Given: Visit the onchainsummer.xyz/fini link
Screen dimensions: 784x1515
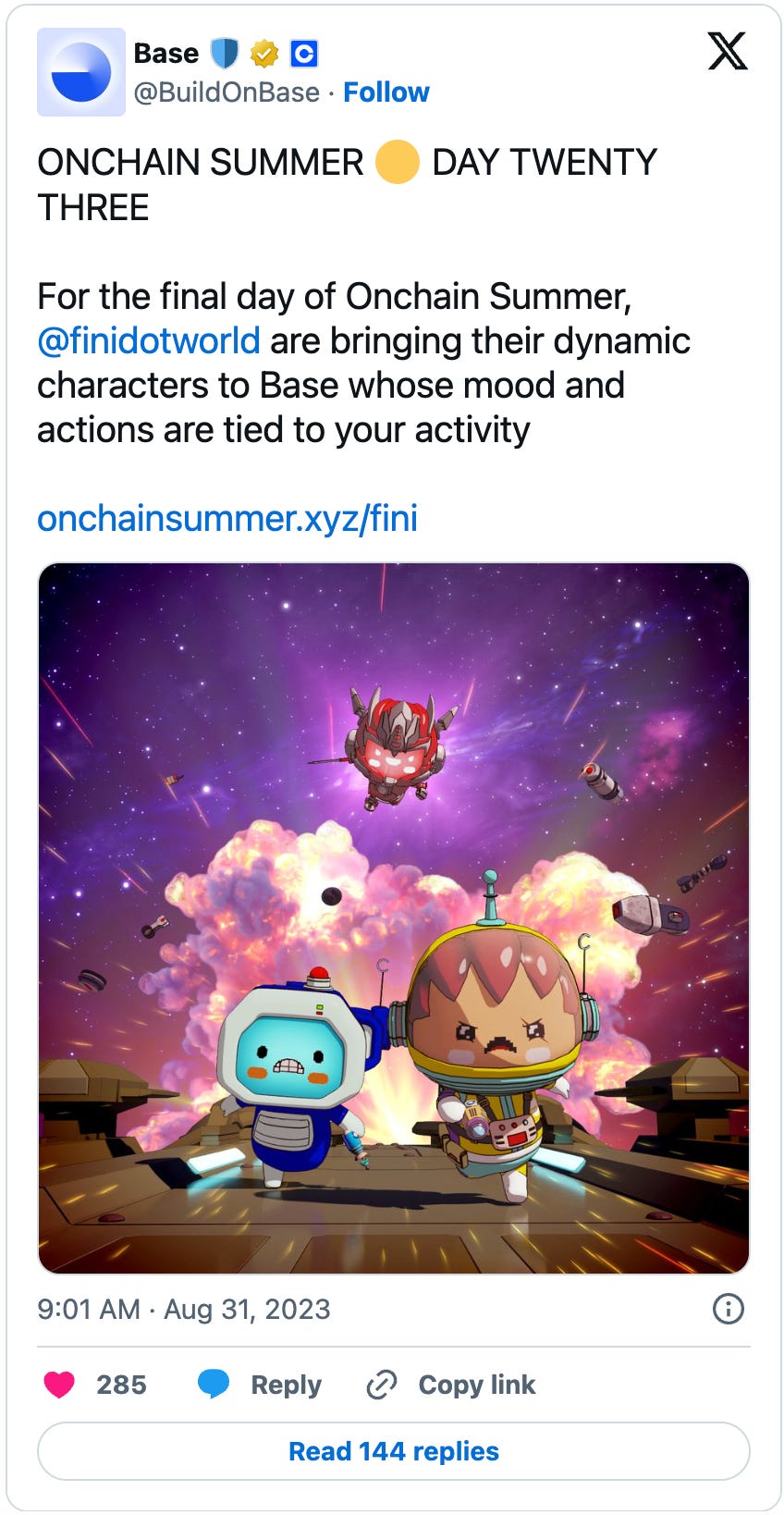Looking at the screenshot, I should tap(227, 519).
